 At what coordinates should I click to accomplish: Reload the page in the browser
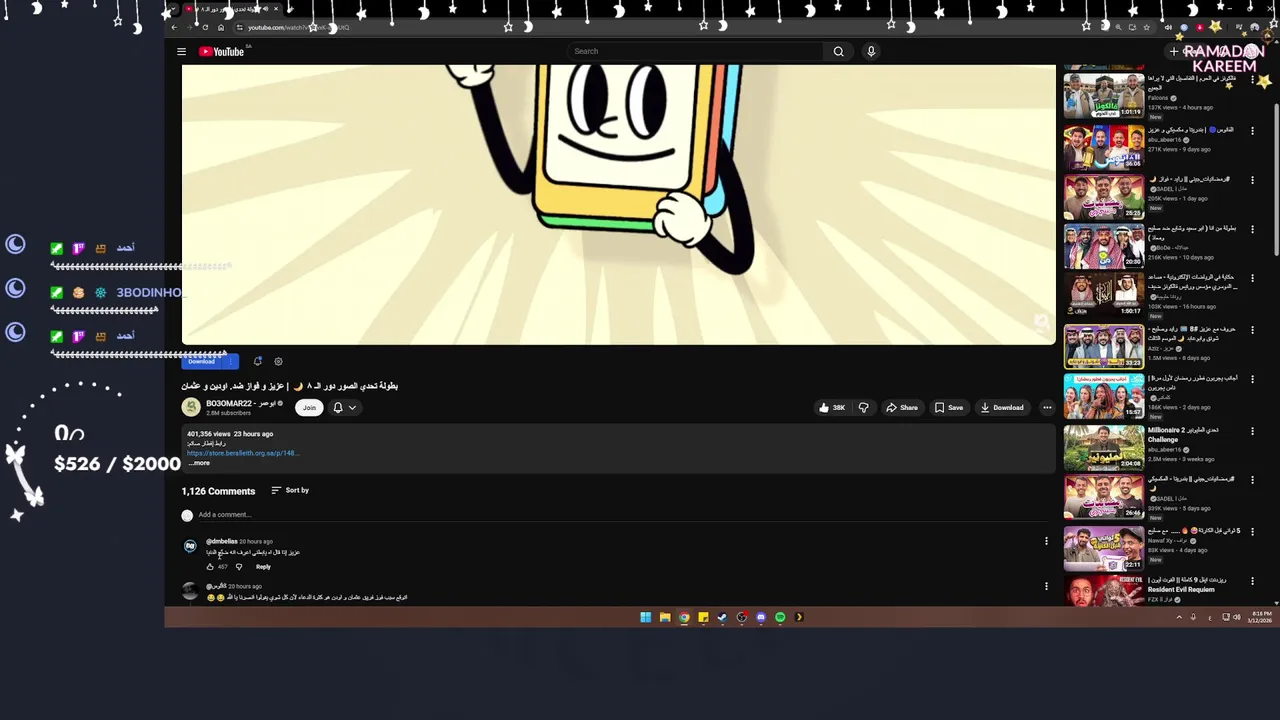(205, 27)
